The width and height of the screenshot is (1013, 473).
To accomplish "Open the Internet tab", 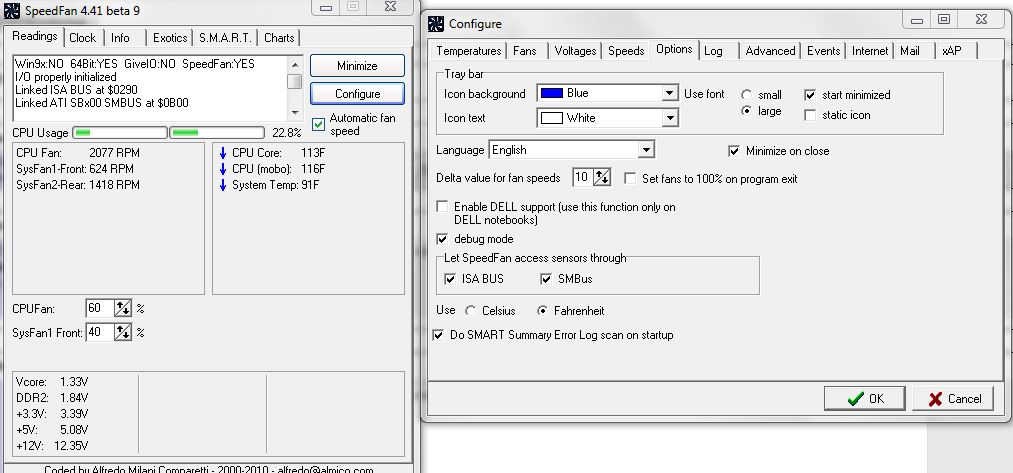I will click(x=870, y=51).
